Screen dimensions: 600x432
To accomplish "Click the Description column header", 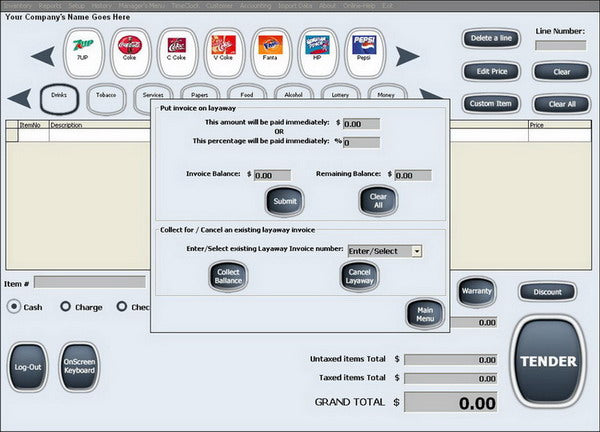I will click(100, 125).
